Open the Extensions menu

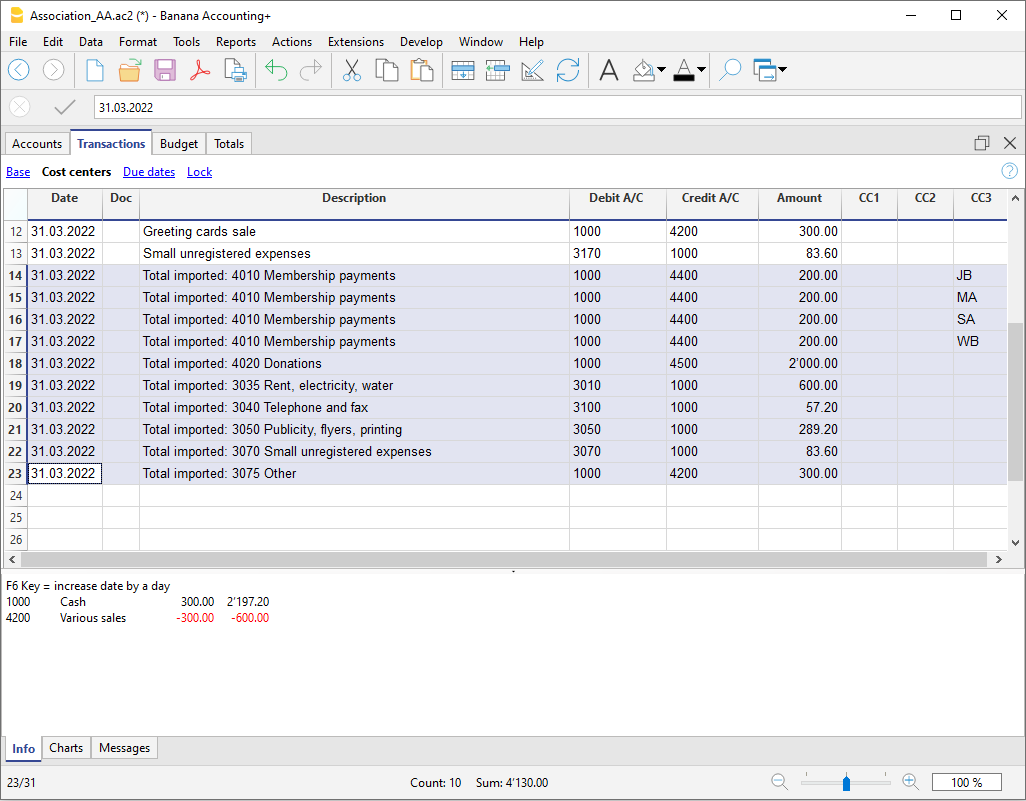tap(355, 42)
